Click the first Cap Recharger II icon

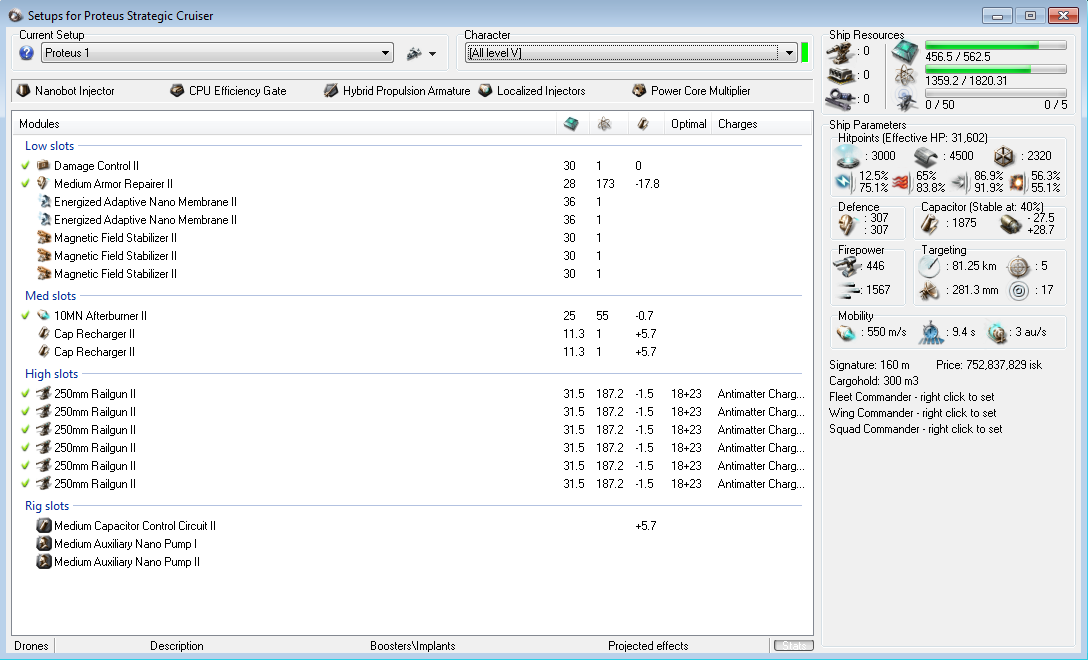pyautogui.click(x=44, y=333)
